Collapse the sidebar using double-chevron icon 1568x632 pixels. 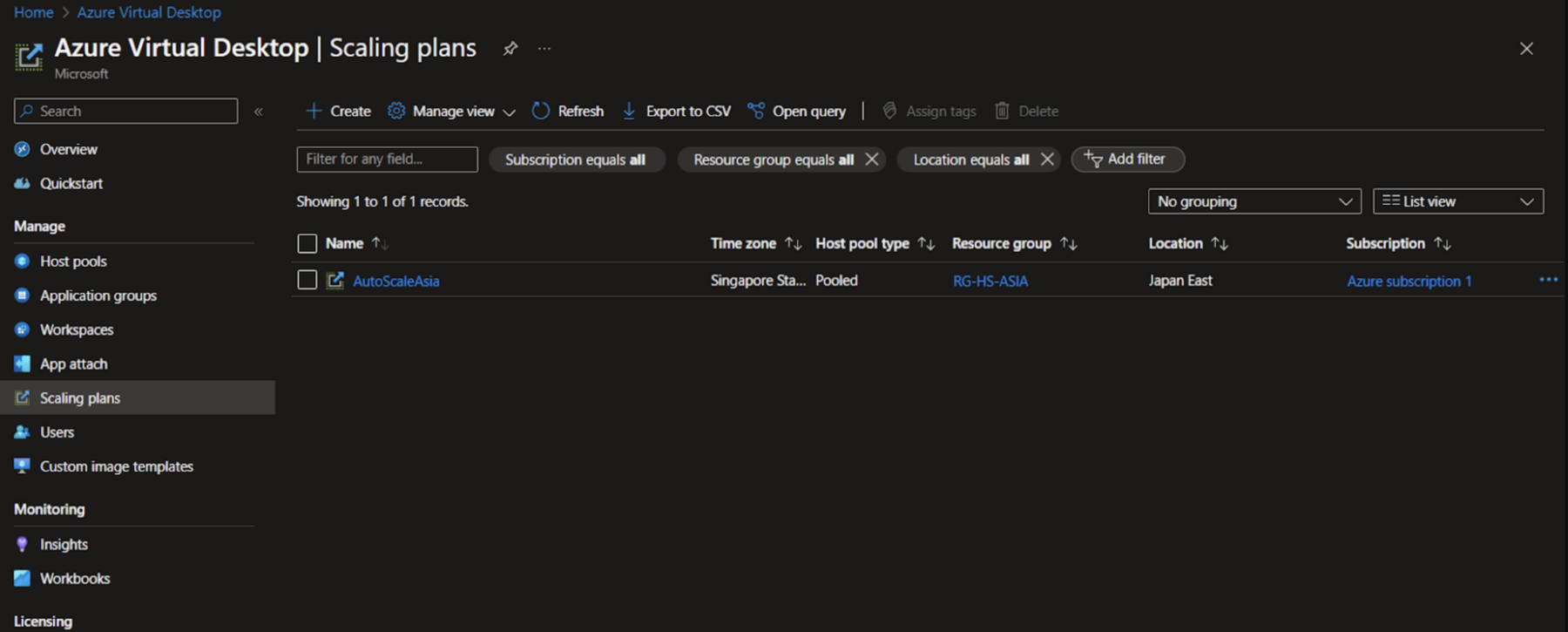tap(259, 112)
